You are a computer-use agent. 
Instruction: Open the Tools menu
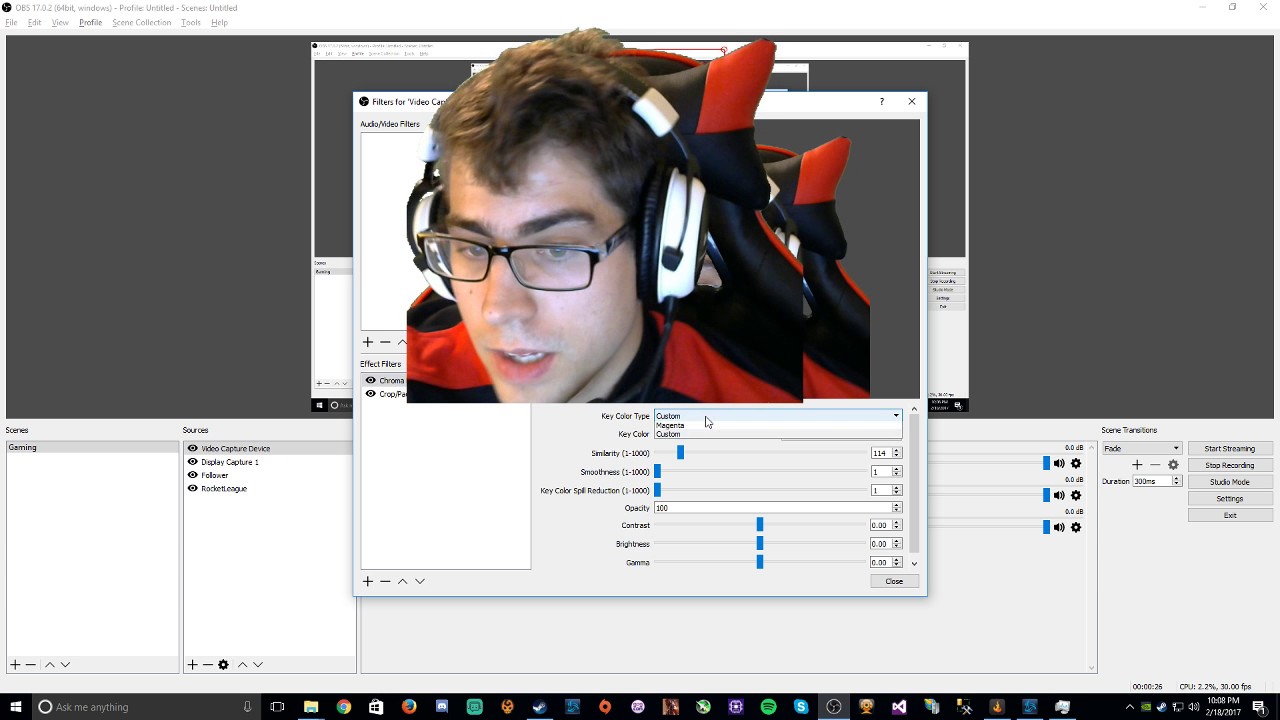tap(191, 22)
